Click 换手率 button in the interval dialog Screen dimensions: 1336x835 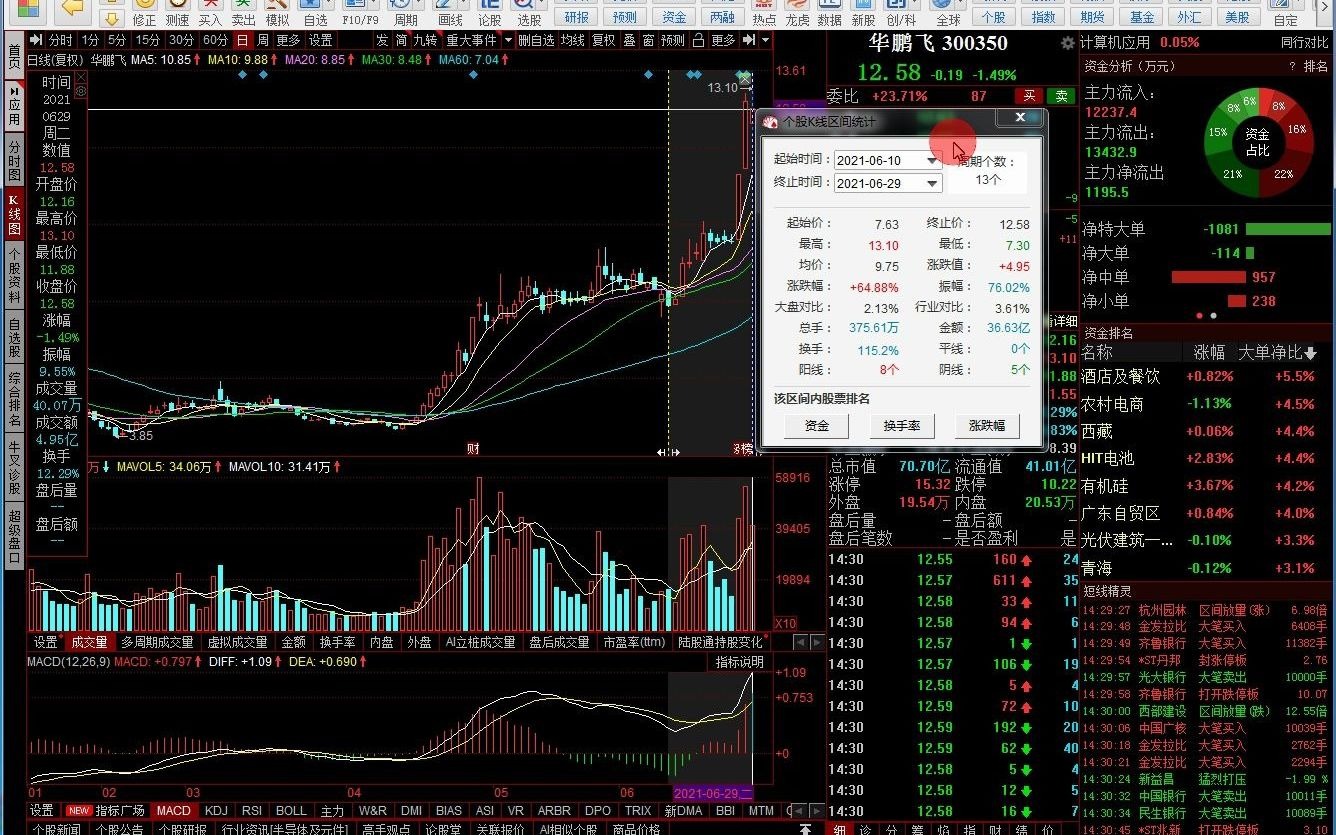click(x=902, y=426)
